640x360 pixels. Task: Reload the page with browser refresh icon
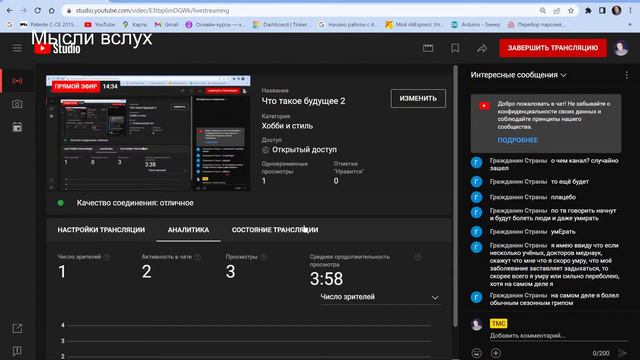click(38, 11)
